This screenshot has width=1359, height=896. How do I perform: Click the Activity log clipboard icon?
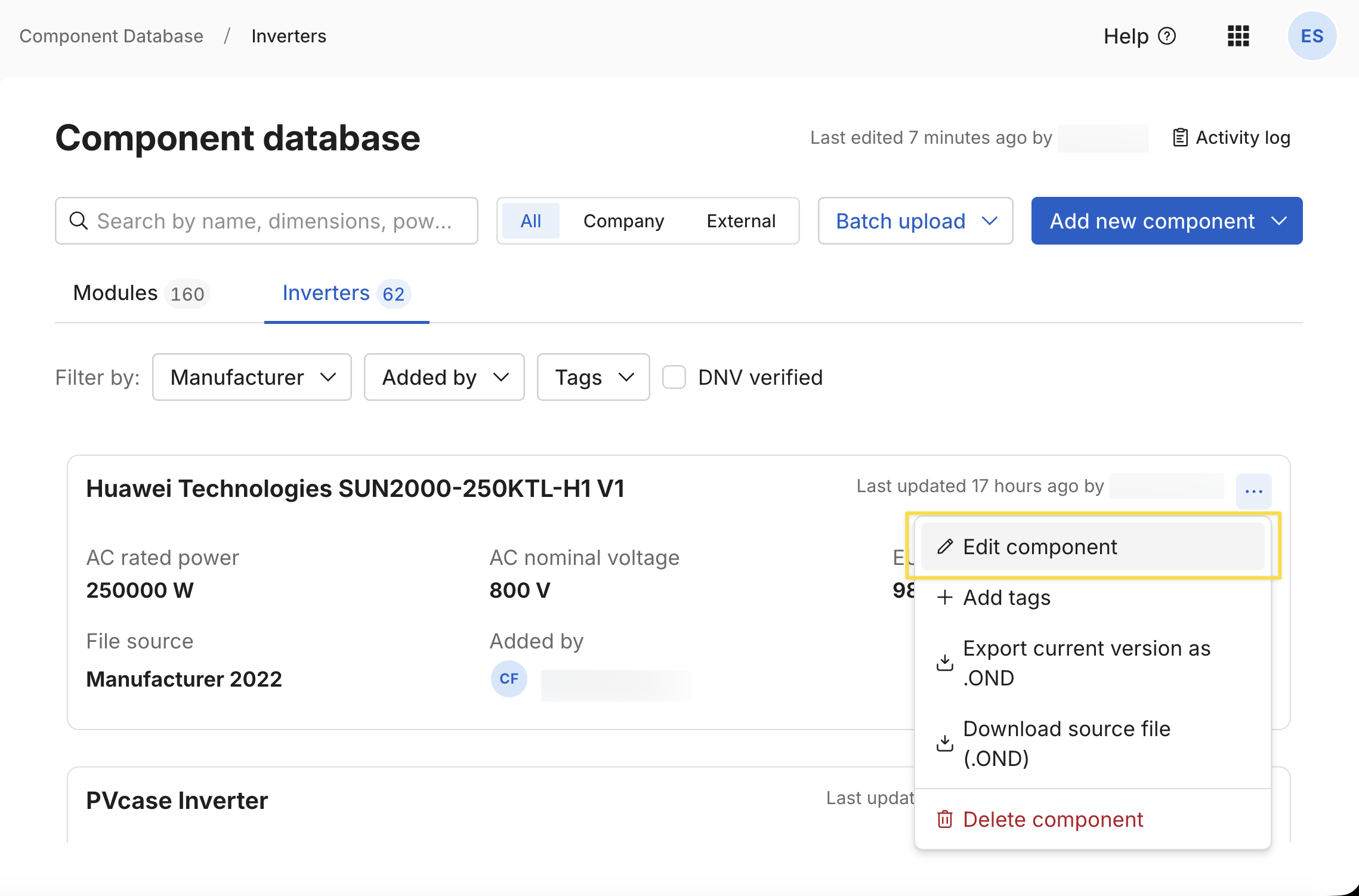click(x=1180, y=138)
